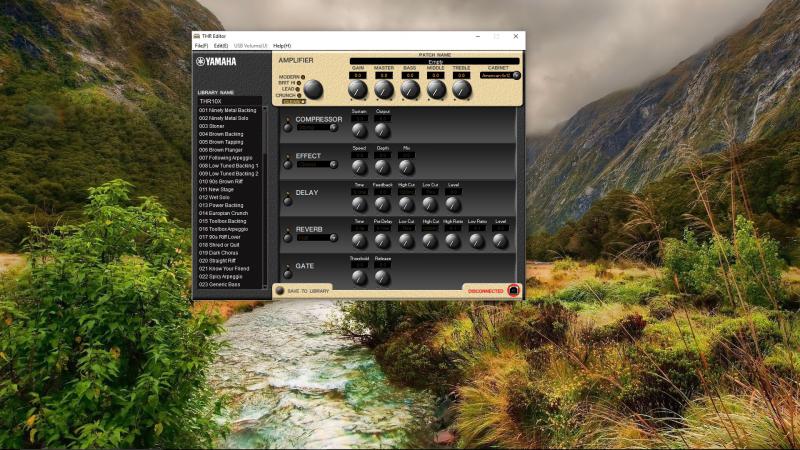Screen dimensions: 800x450
Task: Open the File menu
Action: coord(201,46)
